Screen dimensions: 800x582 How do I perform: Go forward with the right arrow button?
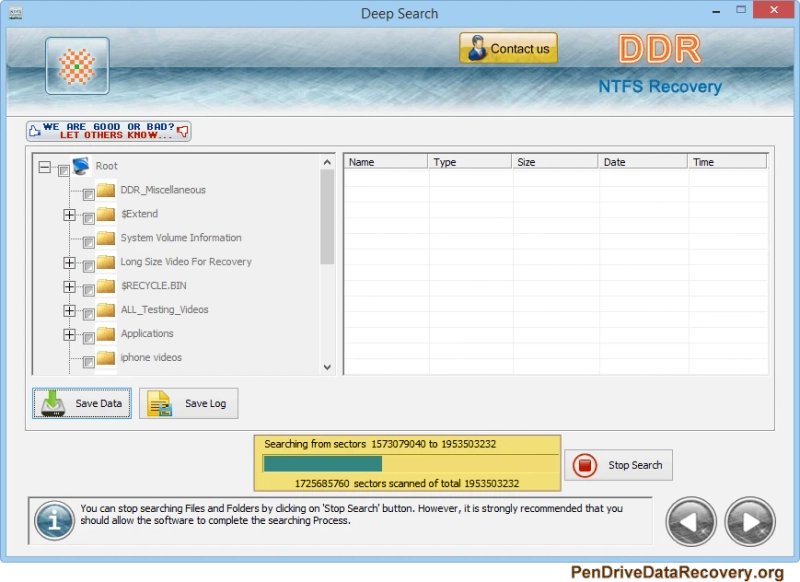tap(750, 522)
